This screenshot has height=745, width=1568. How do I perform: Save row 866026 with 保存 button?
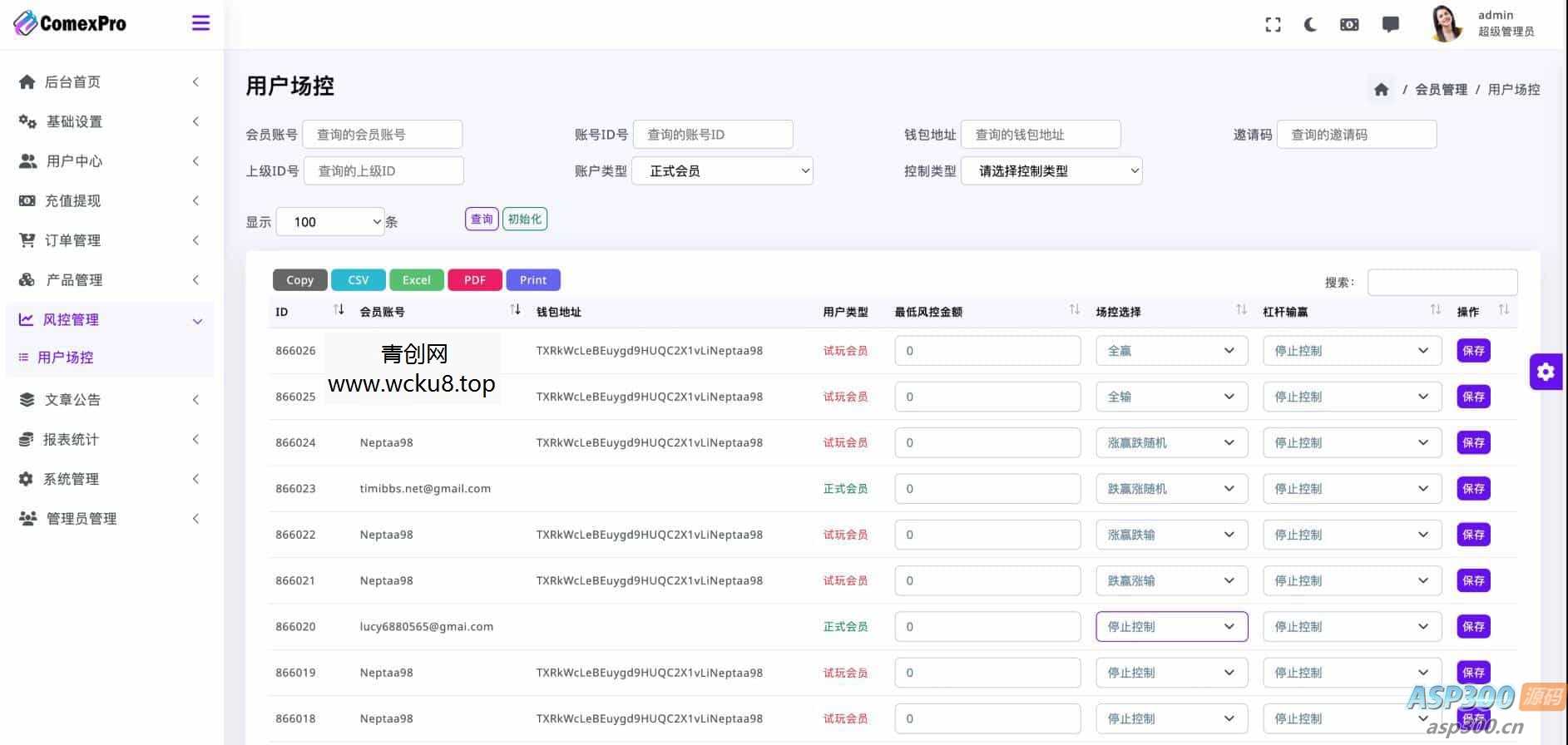tap(1473, 351)
